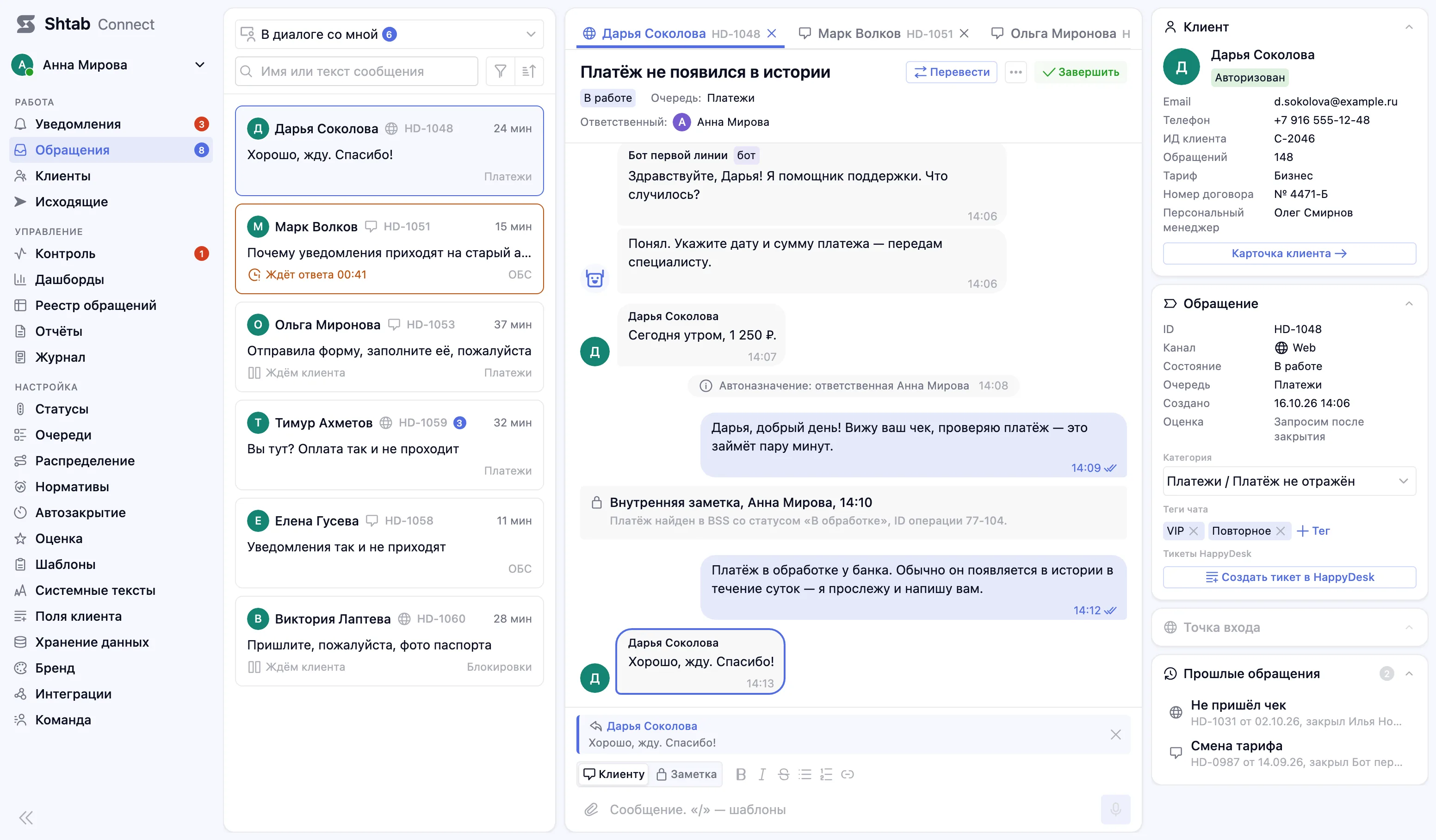Viewport: 1436px width, 840px height.
Task: Open the Тимур Ахметов HD-1059 conversation card
Action: 389,445
